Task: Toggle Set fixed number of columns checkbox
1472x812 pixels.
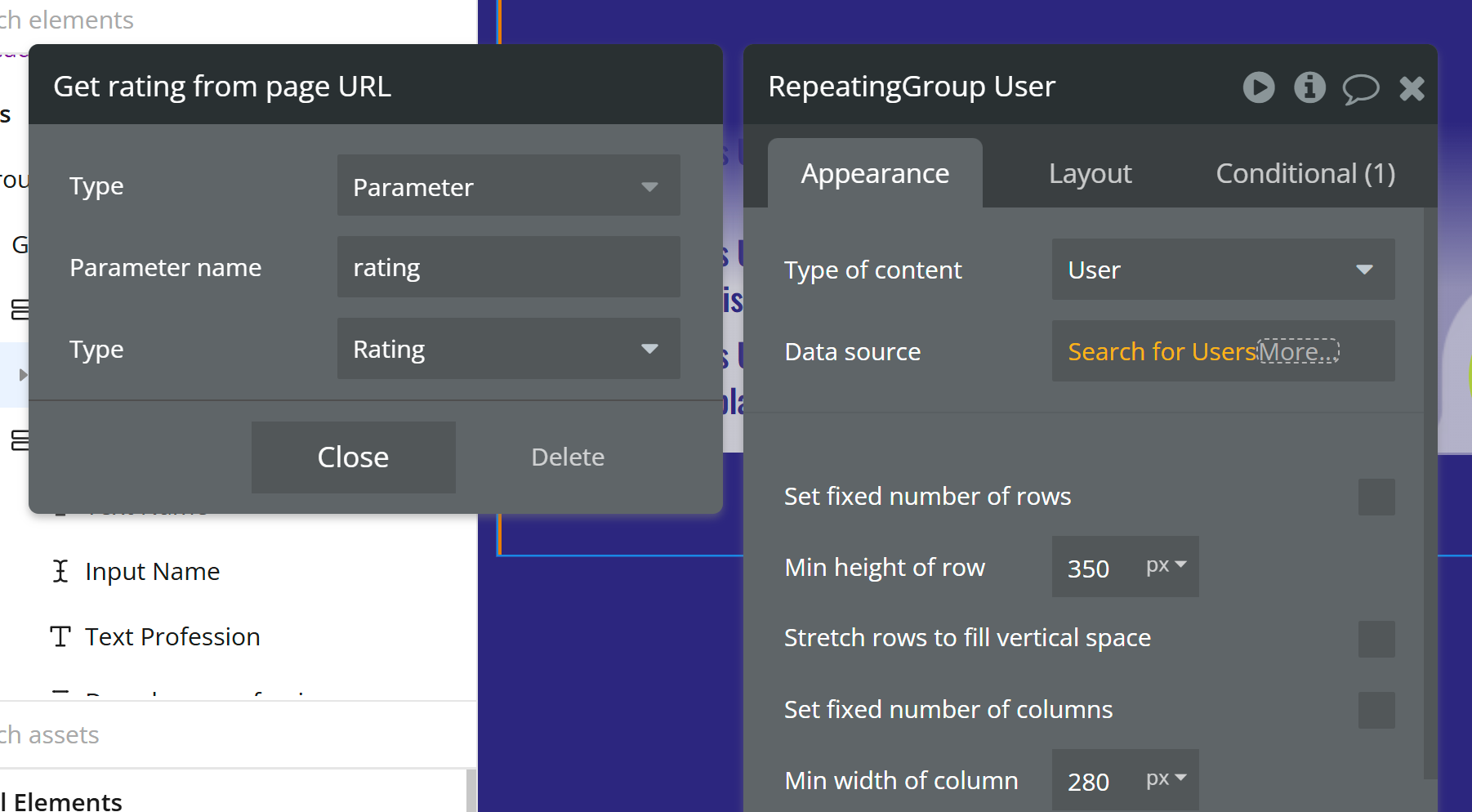Action: 1376,710
